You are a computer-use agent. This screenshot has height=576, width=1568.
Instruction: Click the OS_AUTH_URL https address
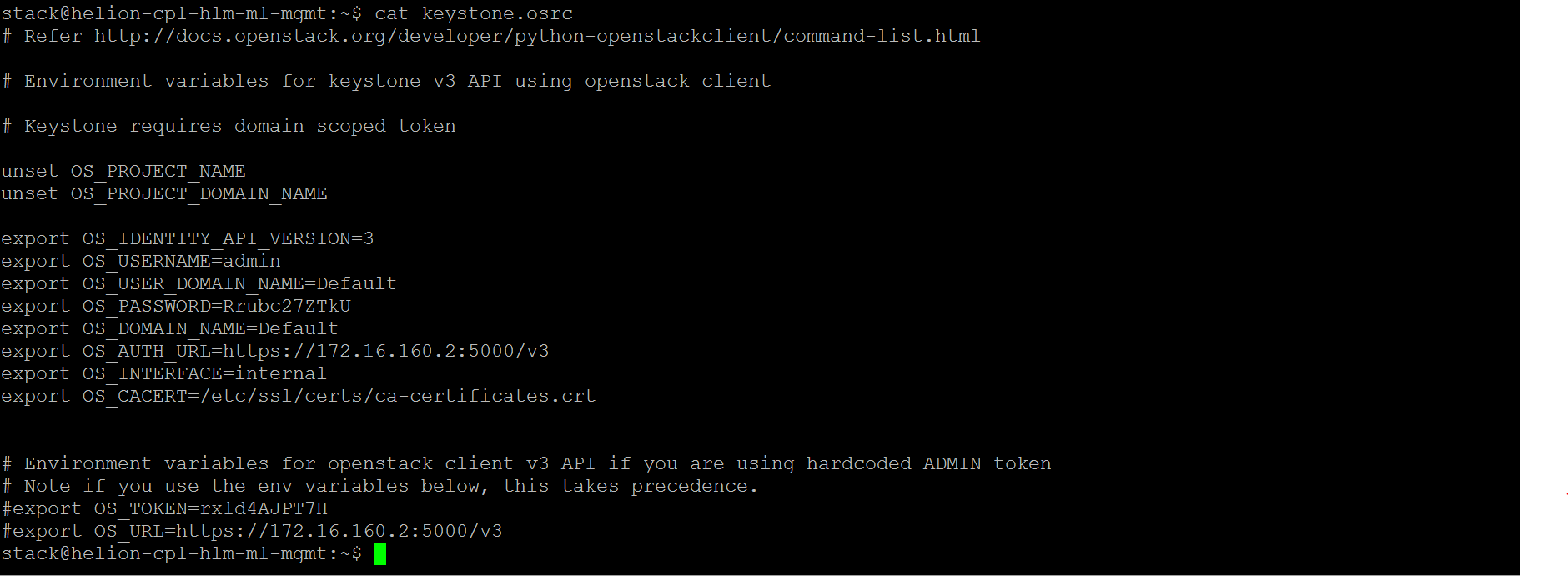click(385, 352)
